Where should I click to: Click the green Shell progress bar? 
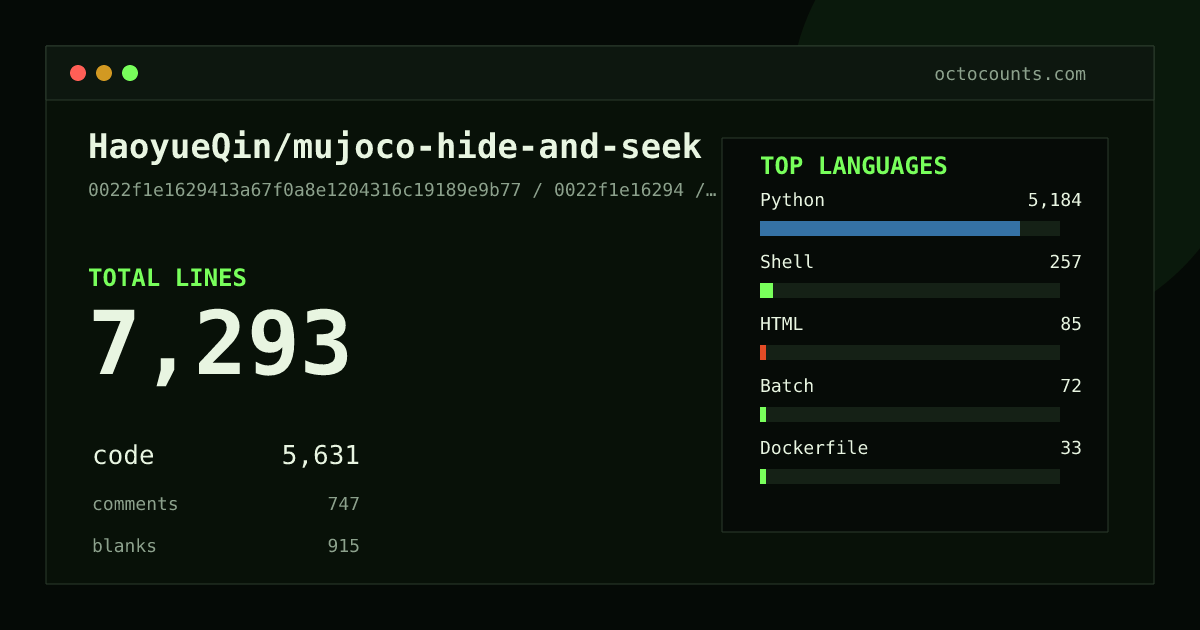point(766,290)
